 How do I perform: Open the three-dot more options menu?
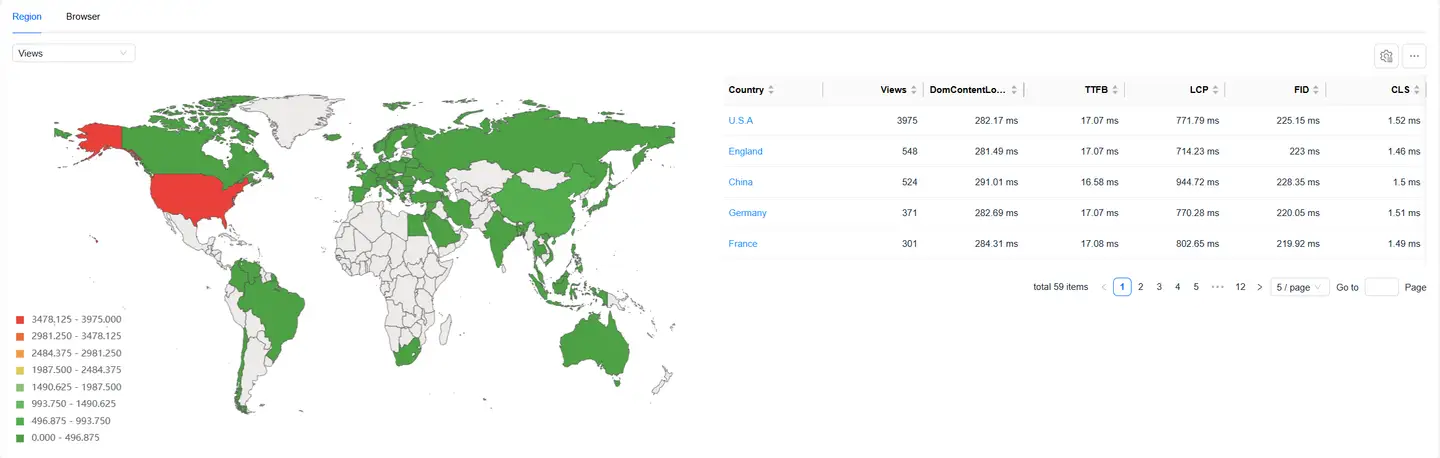1414,56
